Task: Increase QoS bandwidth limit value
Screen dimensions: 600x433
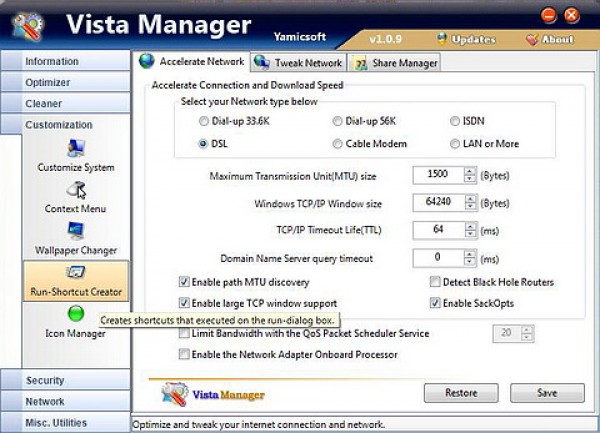Action: coord(527,329)
